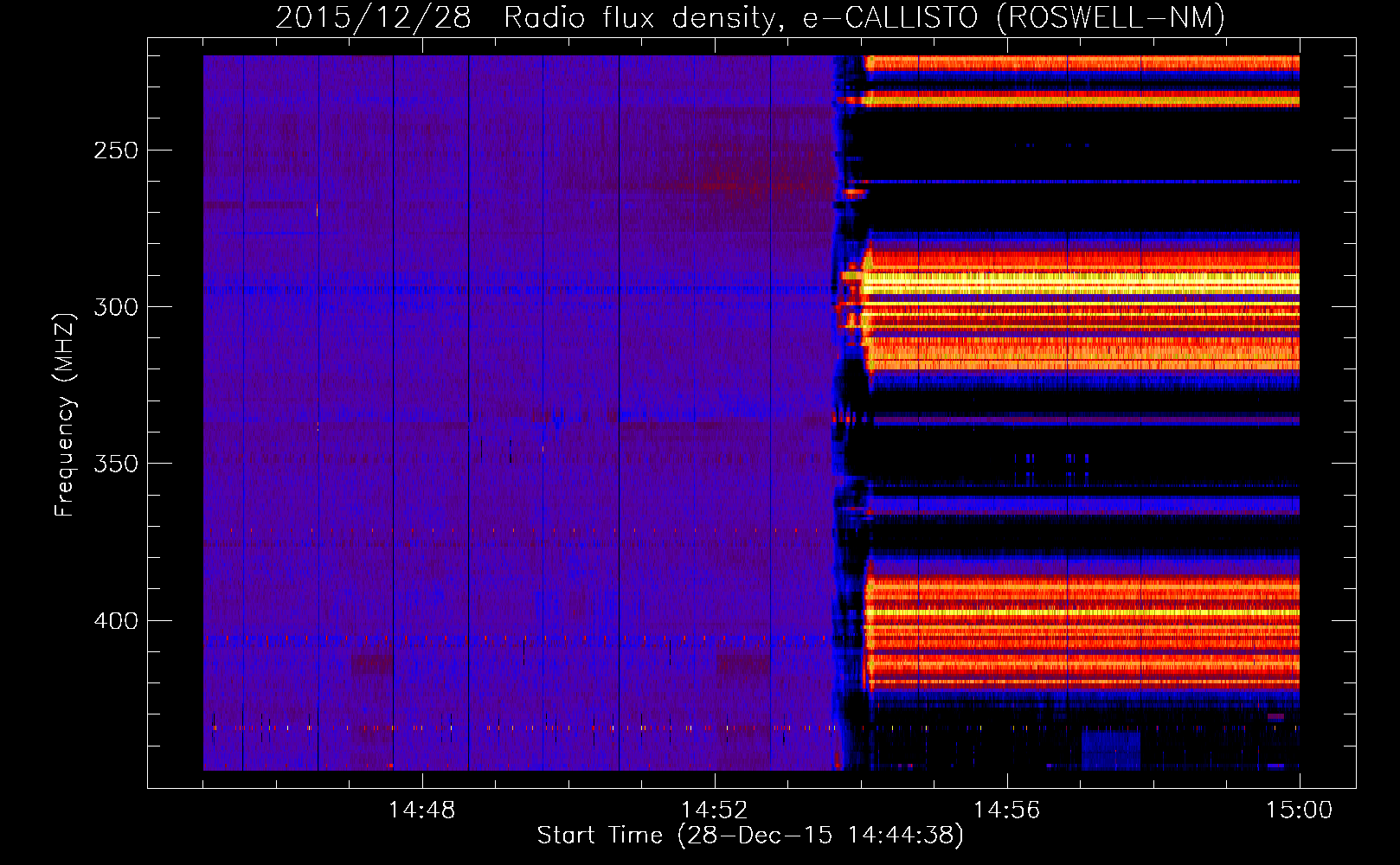1400x865 pixels.
Task: Click the 15:00 time tick label
Action: coord(1299,810)
